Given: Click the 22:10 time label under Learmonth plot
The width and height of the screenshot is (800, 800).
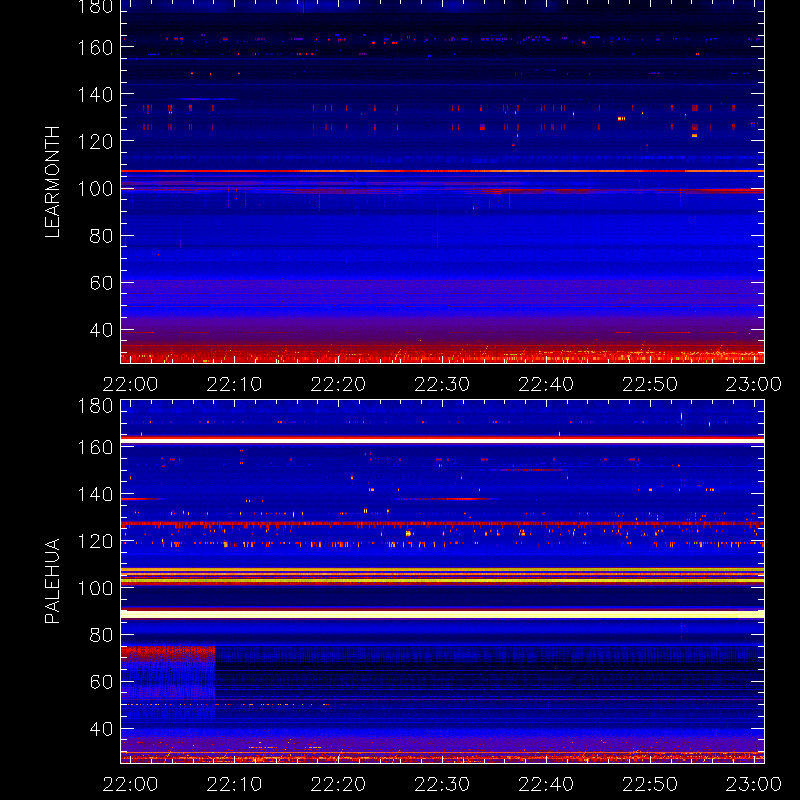Looking at the screenshot, I should click(x=234, y=384).
